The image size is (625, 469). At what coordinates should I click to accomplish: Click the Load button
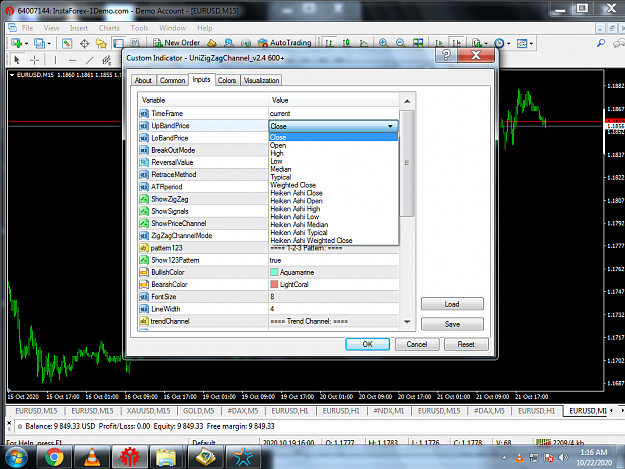452,304
